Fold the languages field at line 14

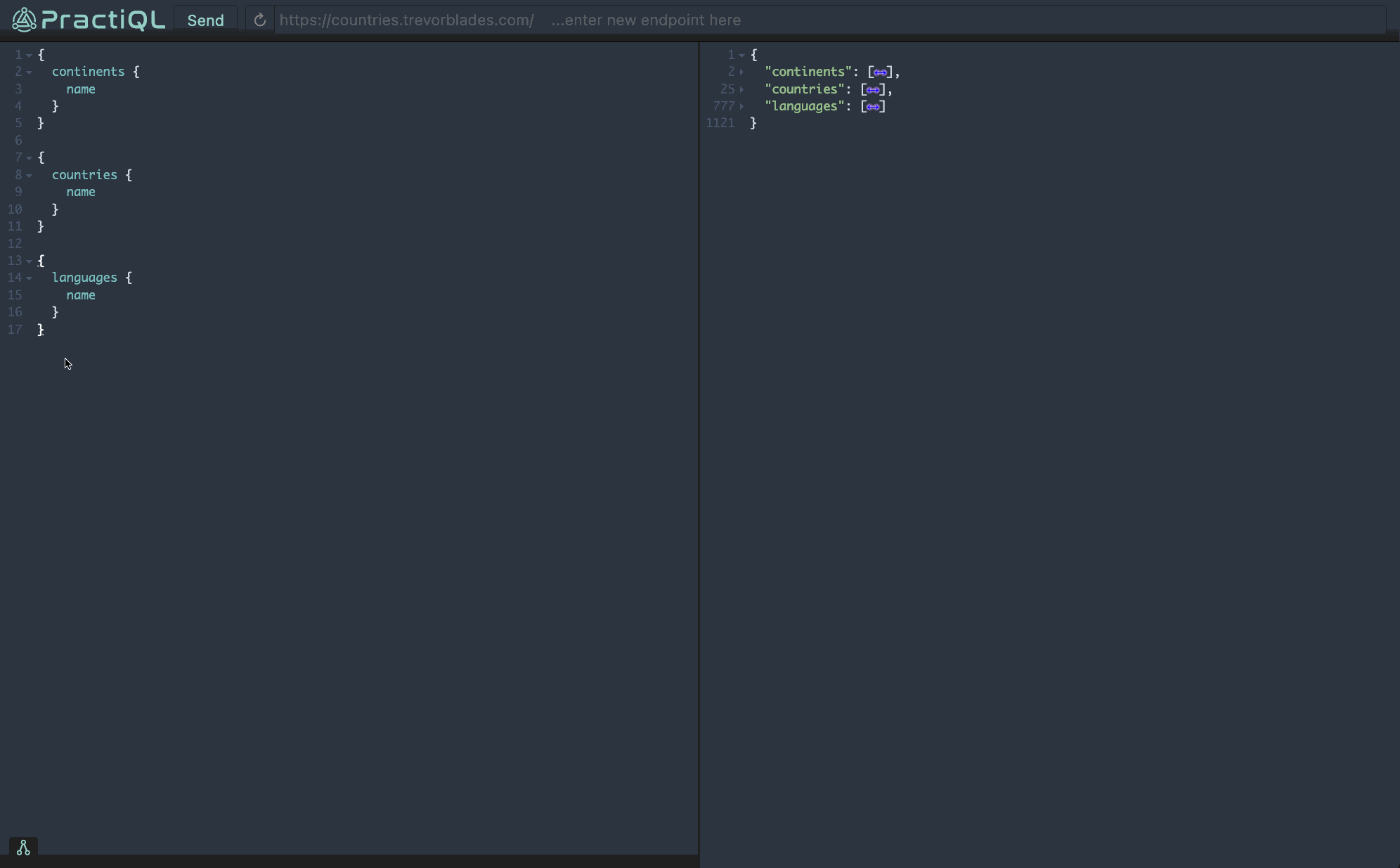pyautogui.click(x=29, y=278)
